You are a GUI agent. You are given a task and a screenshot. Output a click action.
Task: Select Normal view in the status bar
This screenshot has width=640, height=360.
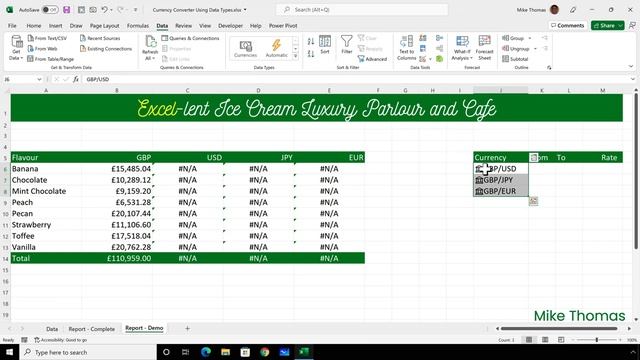(529, 340)
